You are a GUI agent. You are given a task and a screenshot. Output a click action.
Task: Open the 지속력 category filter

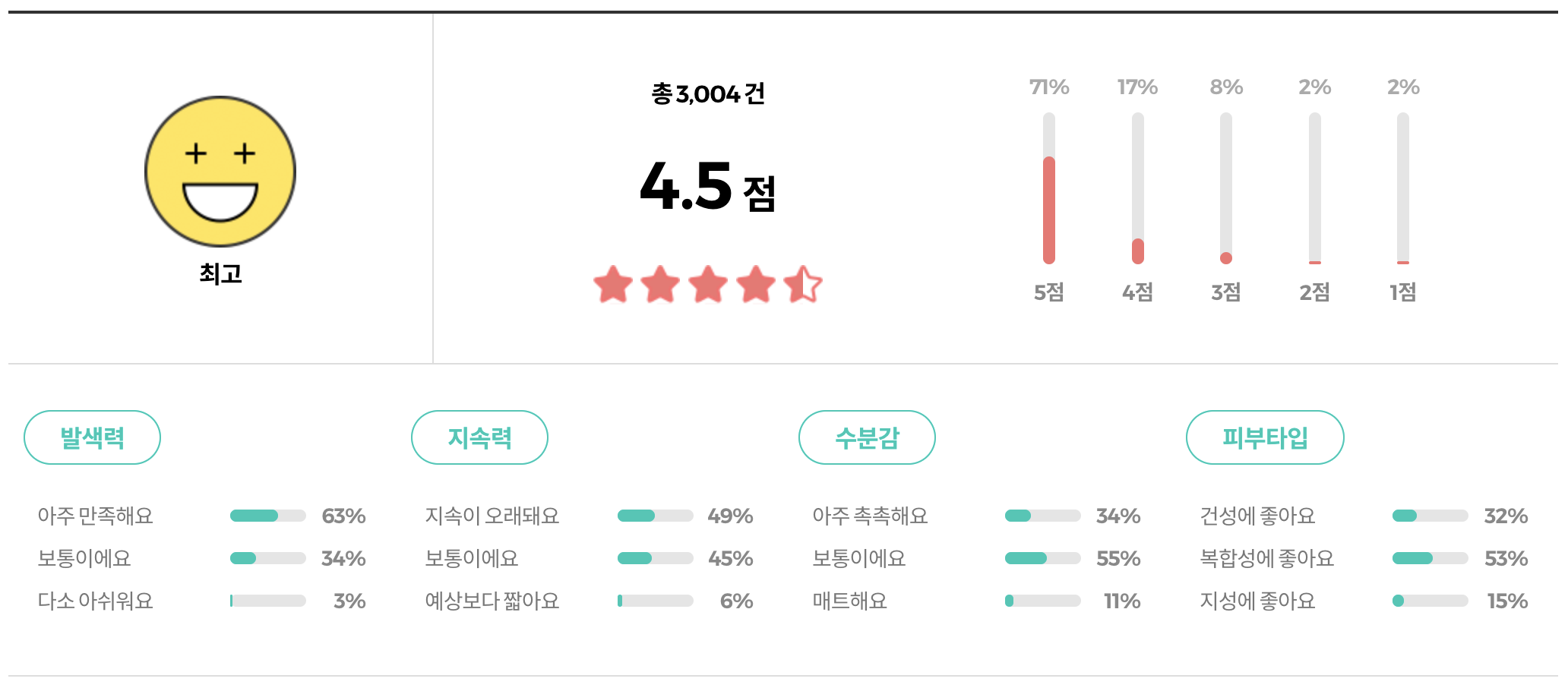[x=479, y=437]
